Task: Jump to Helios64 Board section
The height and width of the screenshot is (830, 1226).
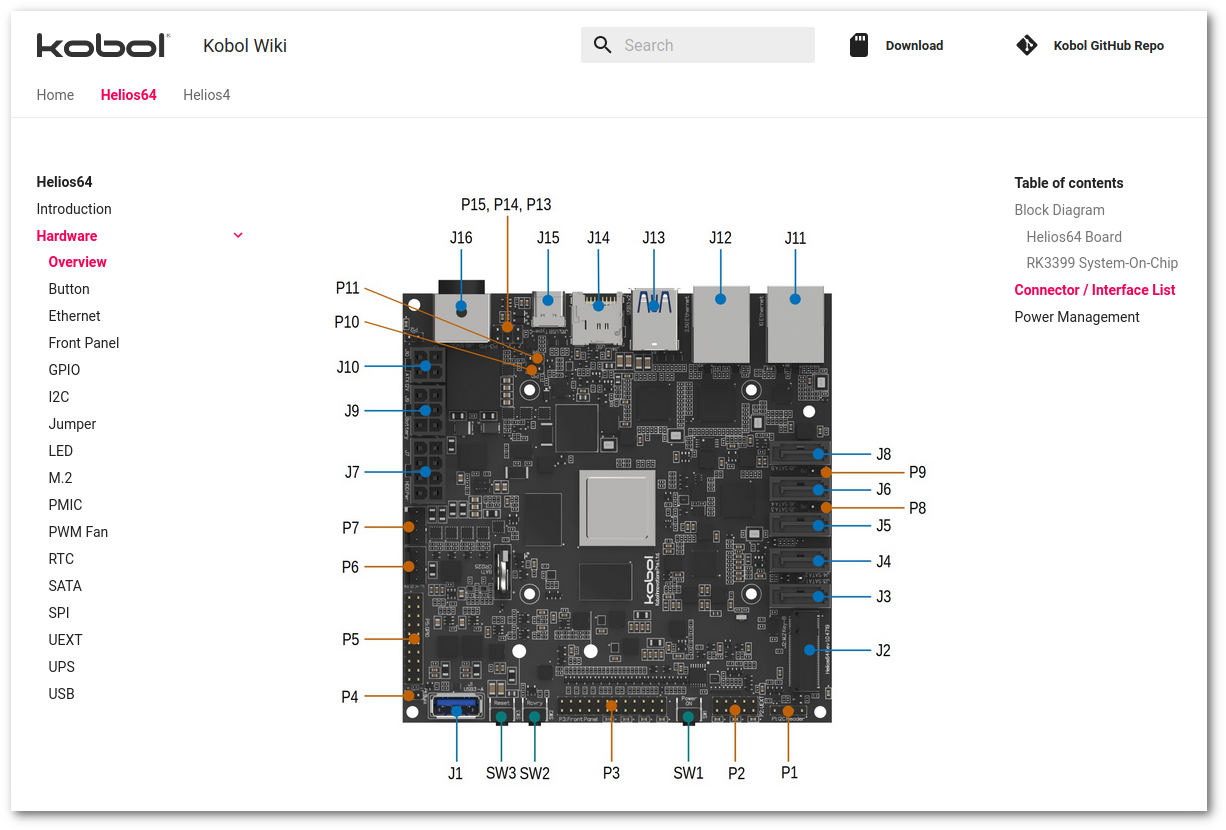Action: click(x=1075, y=237)
